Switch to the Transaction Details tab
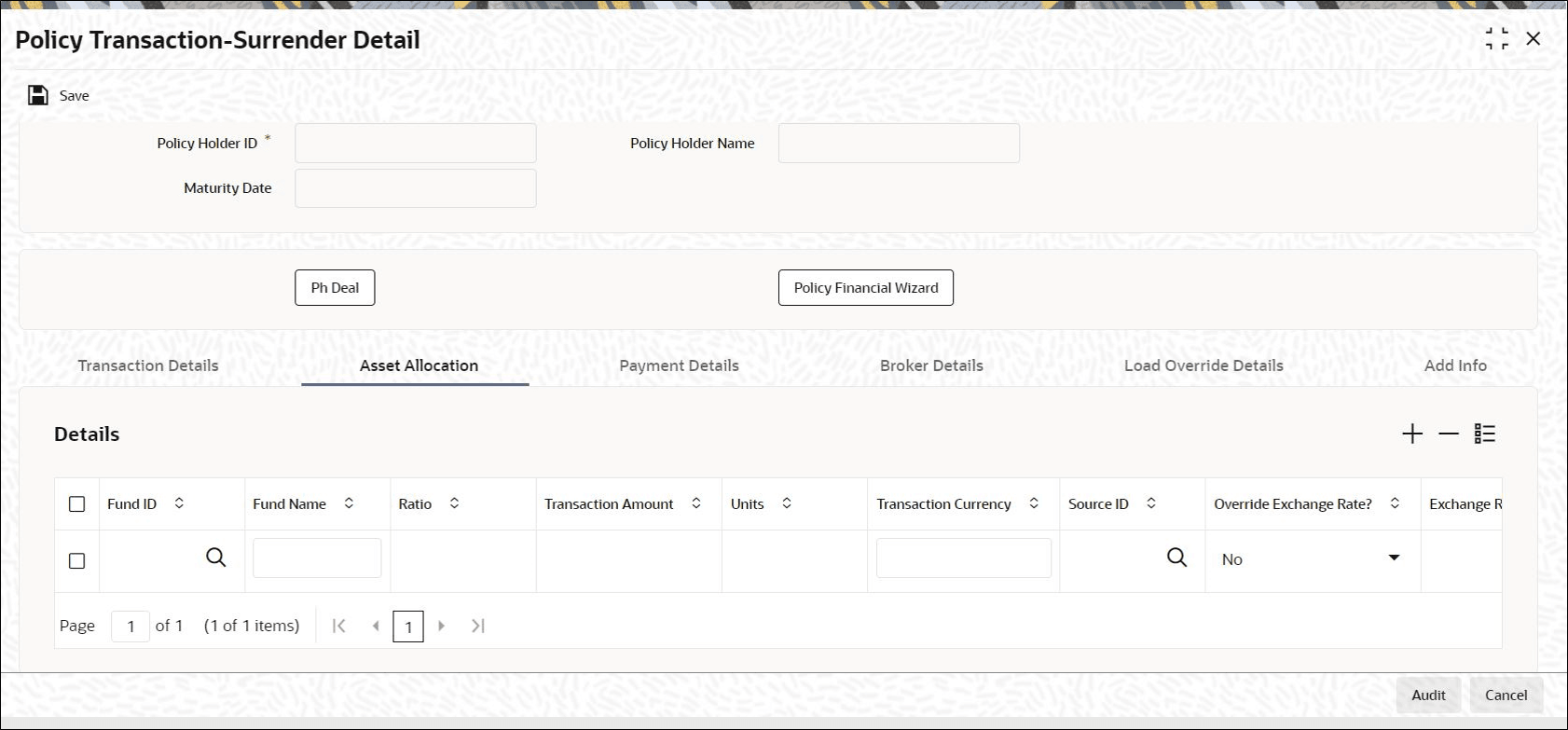Screen dimensions: 1568x730 [x=148, y=365]
